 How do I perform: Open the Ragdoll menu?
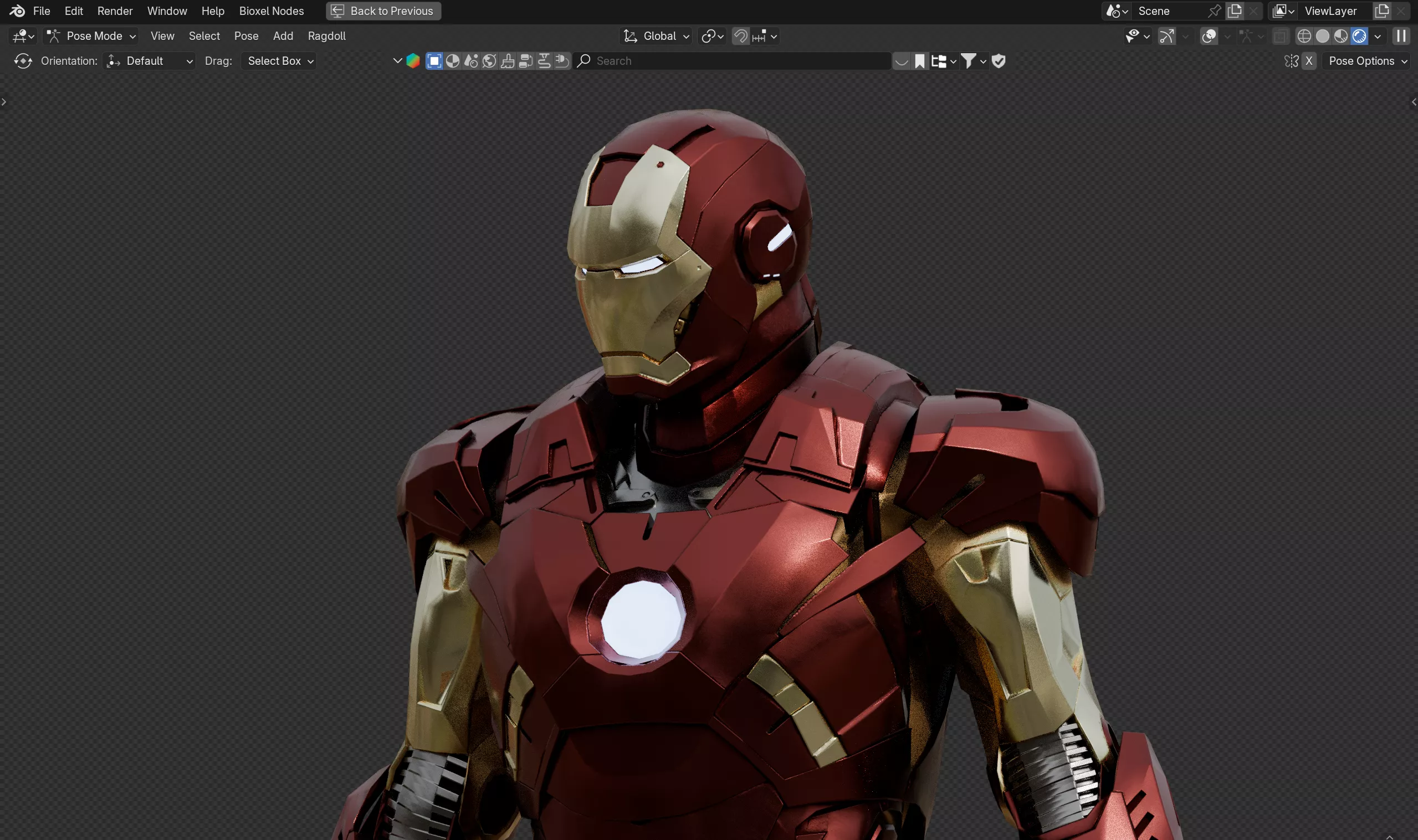click(x=326, y=36)
